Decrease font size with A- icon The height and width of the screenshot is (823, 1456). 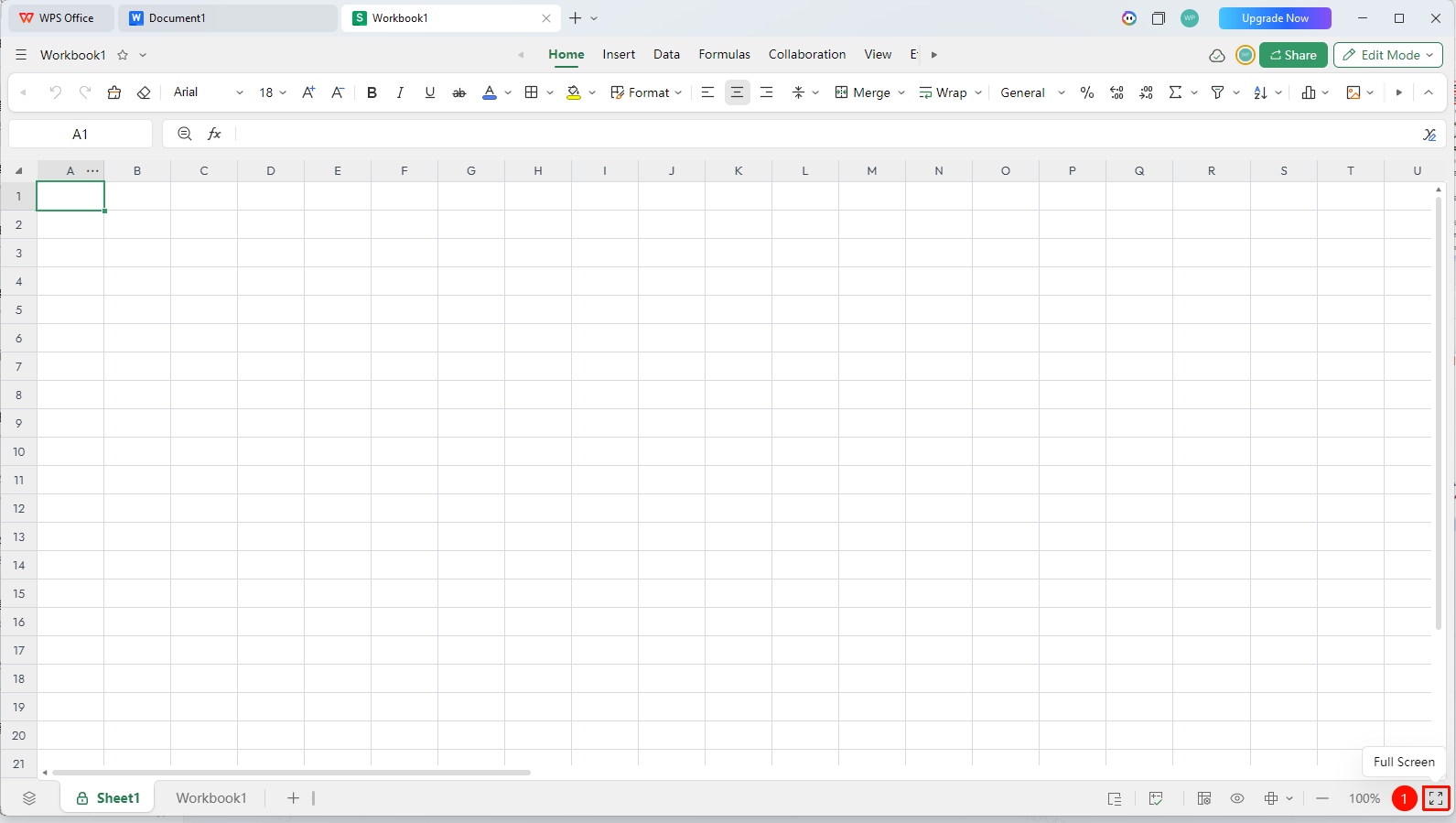tap(338, 92)
